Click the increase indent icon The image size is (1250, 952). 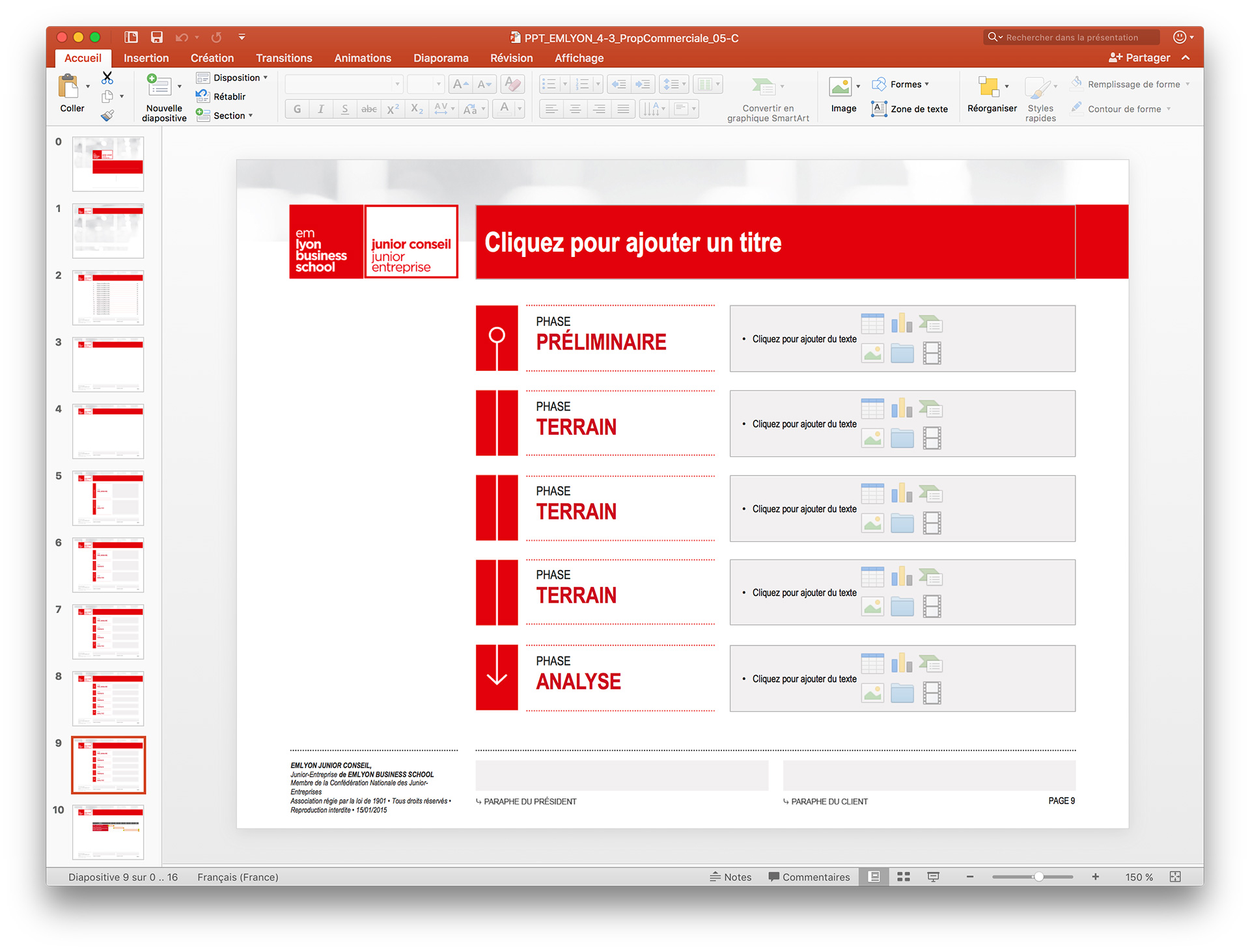click(x=643, y=84)
